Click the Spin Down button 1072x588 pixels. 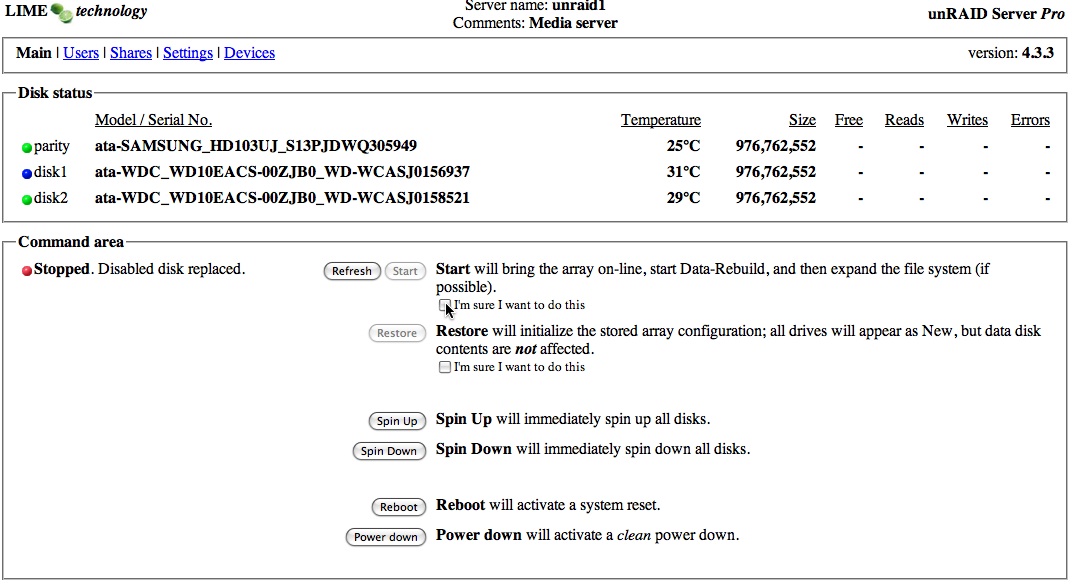[x=388, y=451]
